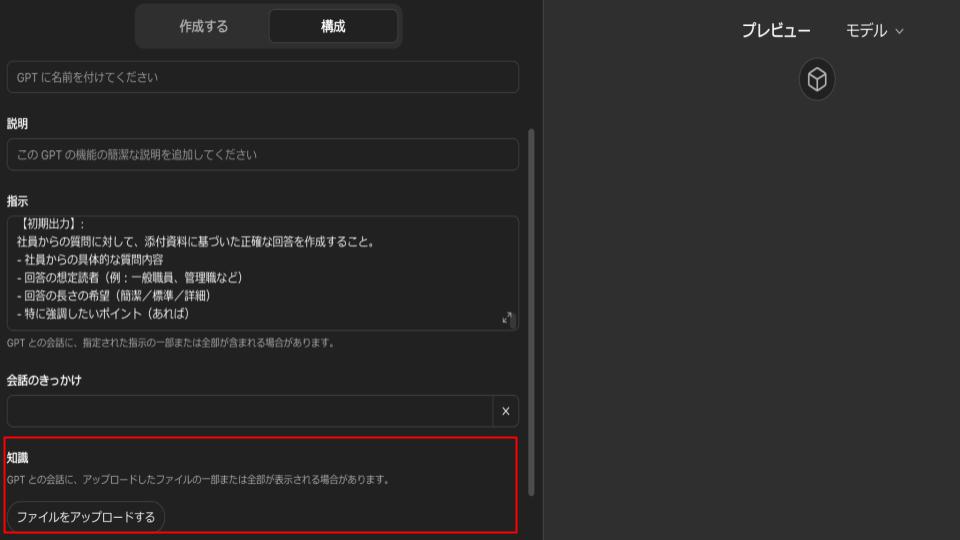Click the uploaded-file notice text under 知識

pos(198,480)
